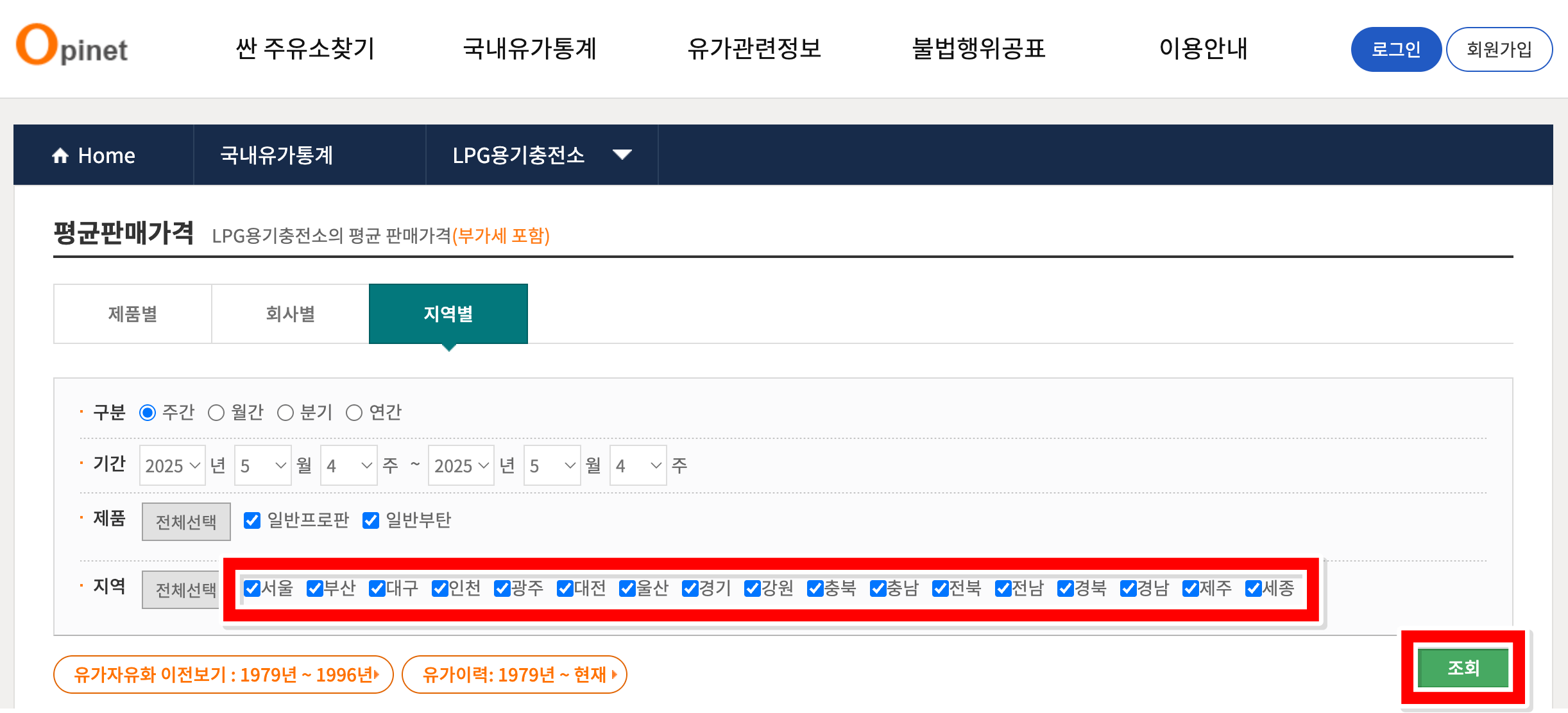Select the 월간 radio button

216,413
